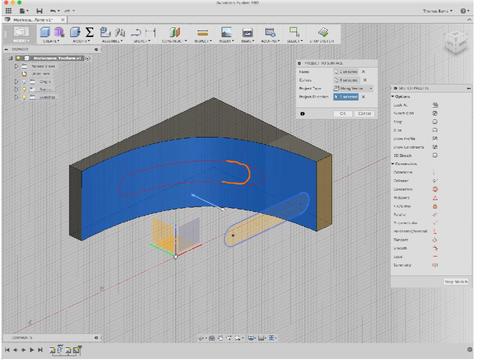Screen dimensions: 480x360
Task: Click the Modify press-pull icon
Action: click(x=75, y=32)
